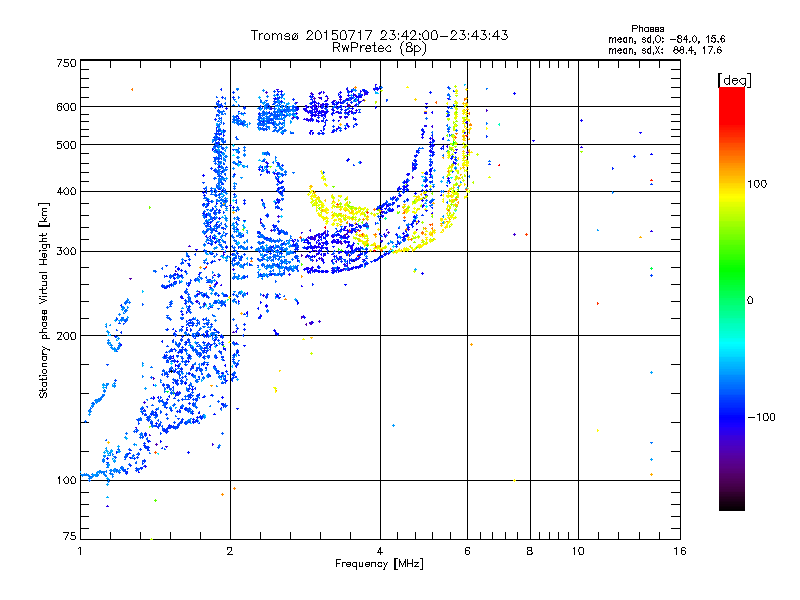This screenshot has width=800, height=600.
Task: Click the y-axis tick label "750"
Action: [x=66, y=63]
